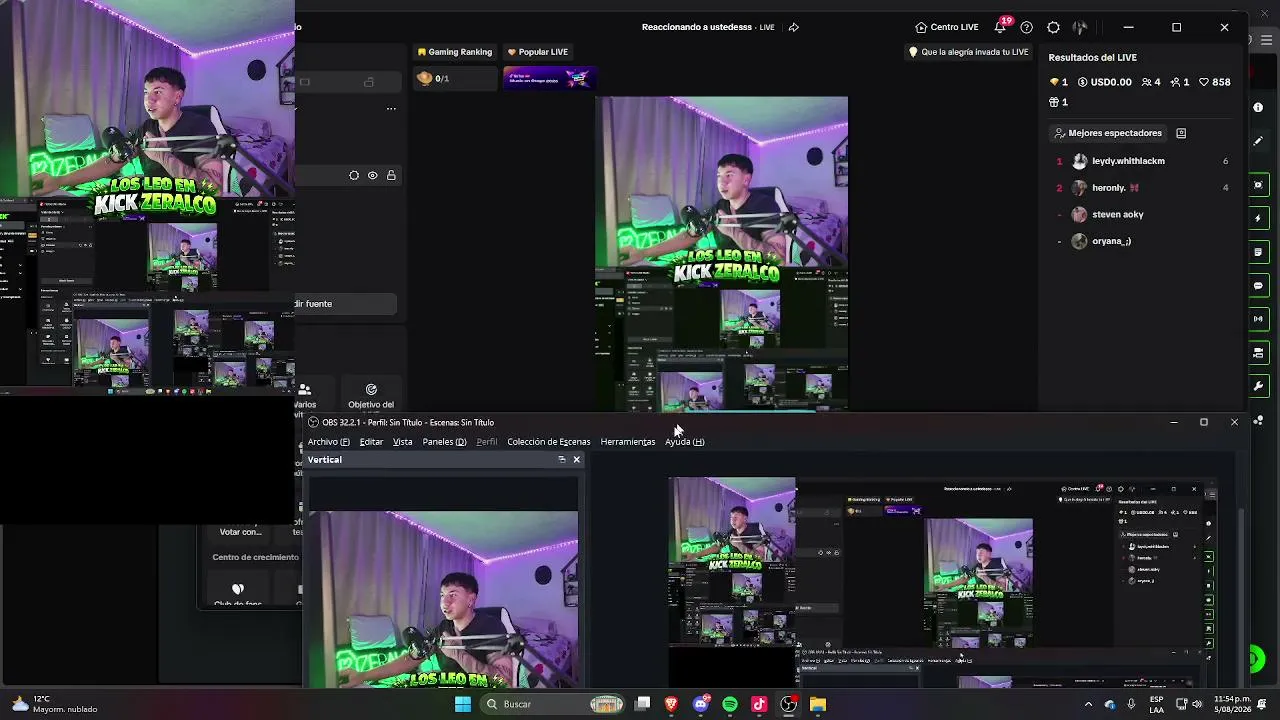Screen dimensions: 1280x720
Task: Open the Centro LIVE home icon
Action: pyautogui.click(x=921, y=27)
